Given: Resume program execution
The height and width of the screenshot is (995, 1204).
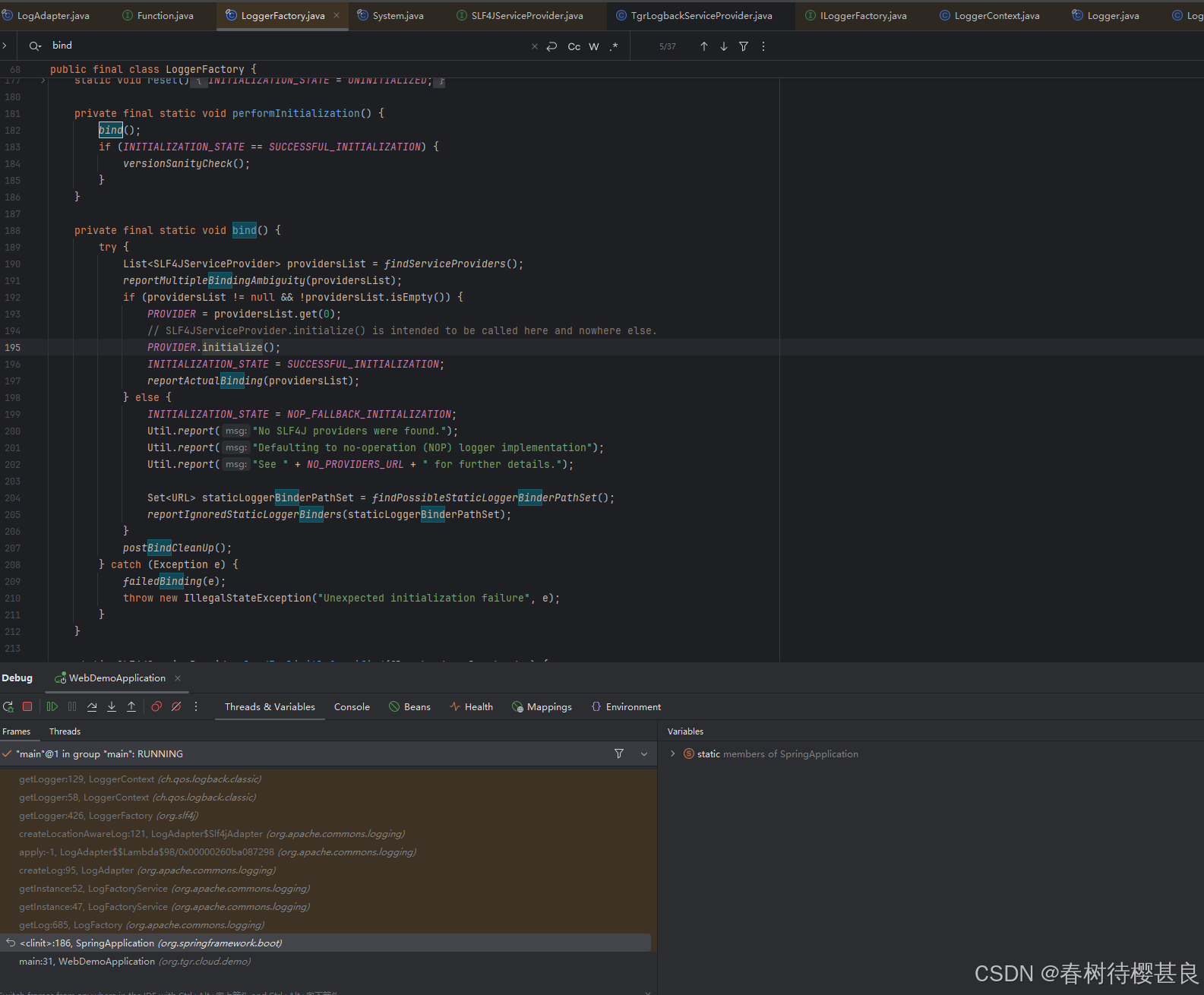Looking at the screenshot, I should point(52,706).
